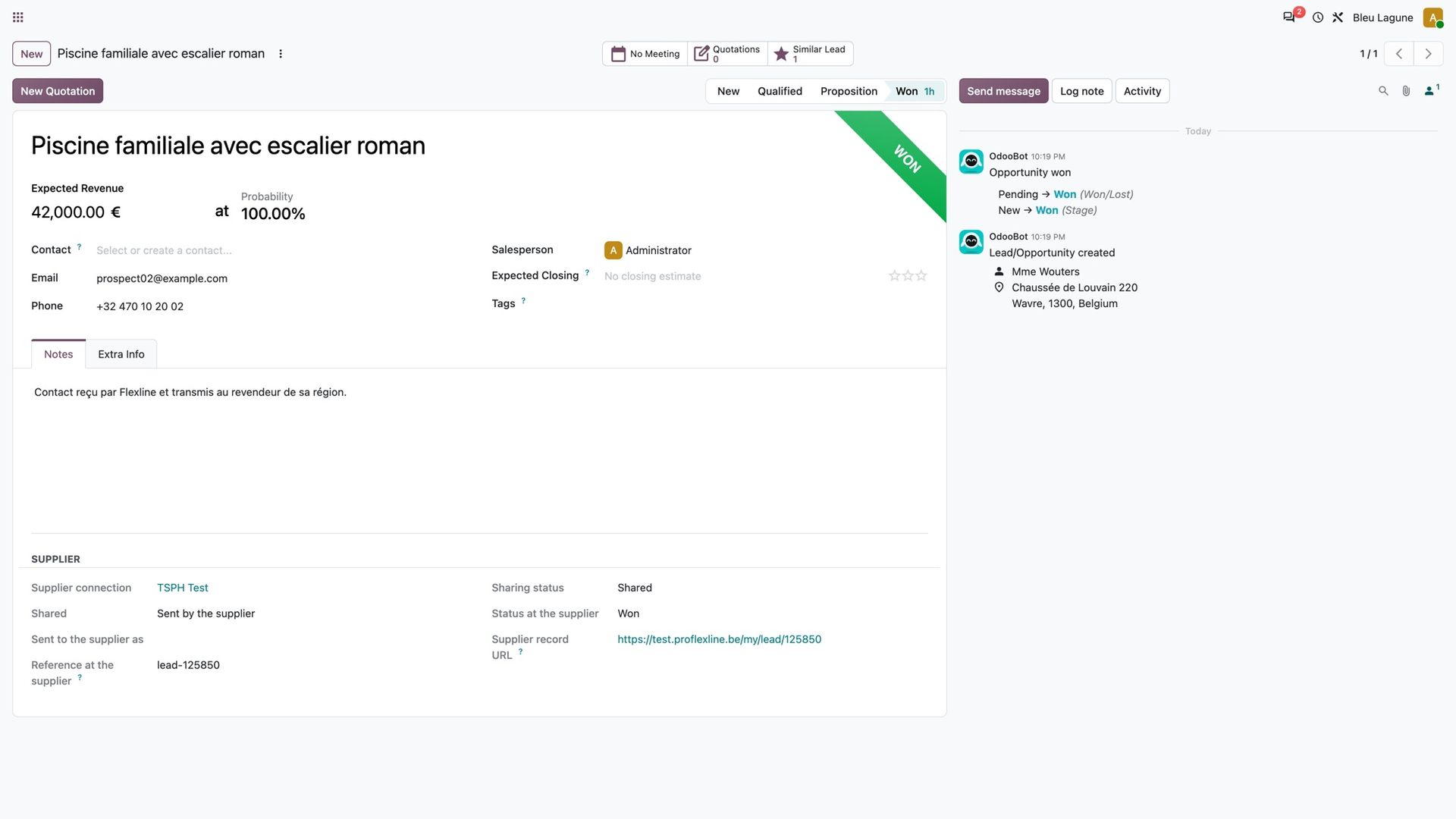1456x819 pixels.
Task: Open the Contact selection field
Action: (282, 250)
